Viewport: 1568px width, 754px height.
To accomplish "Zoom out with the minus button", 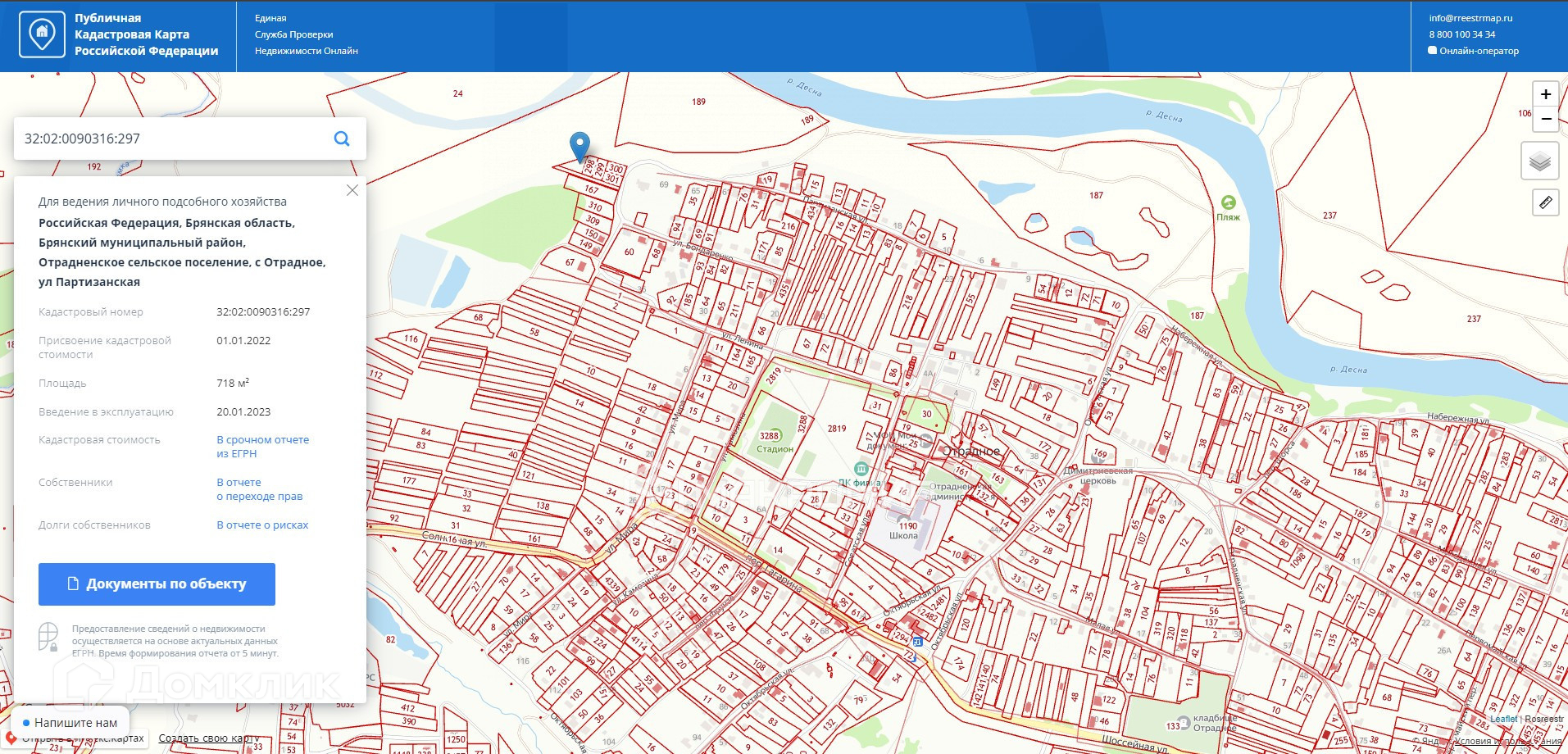I will pos(1545,119).
